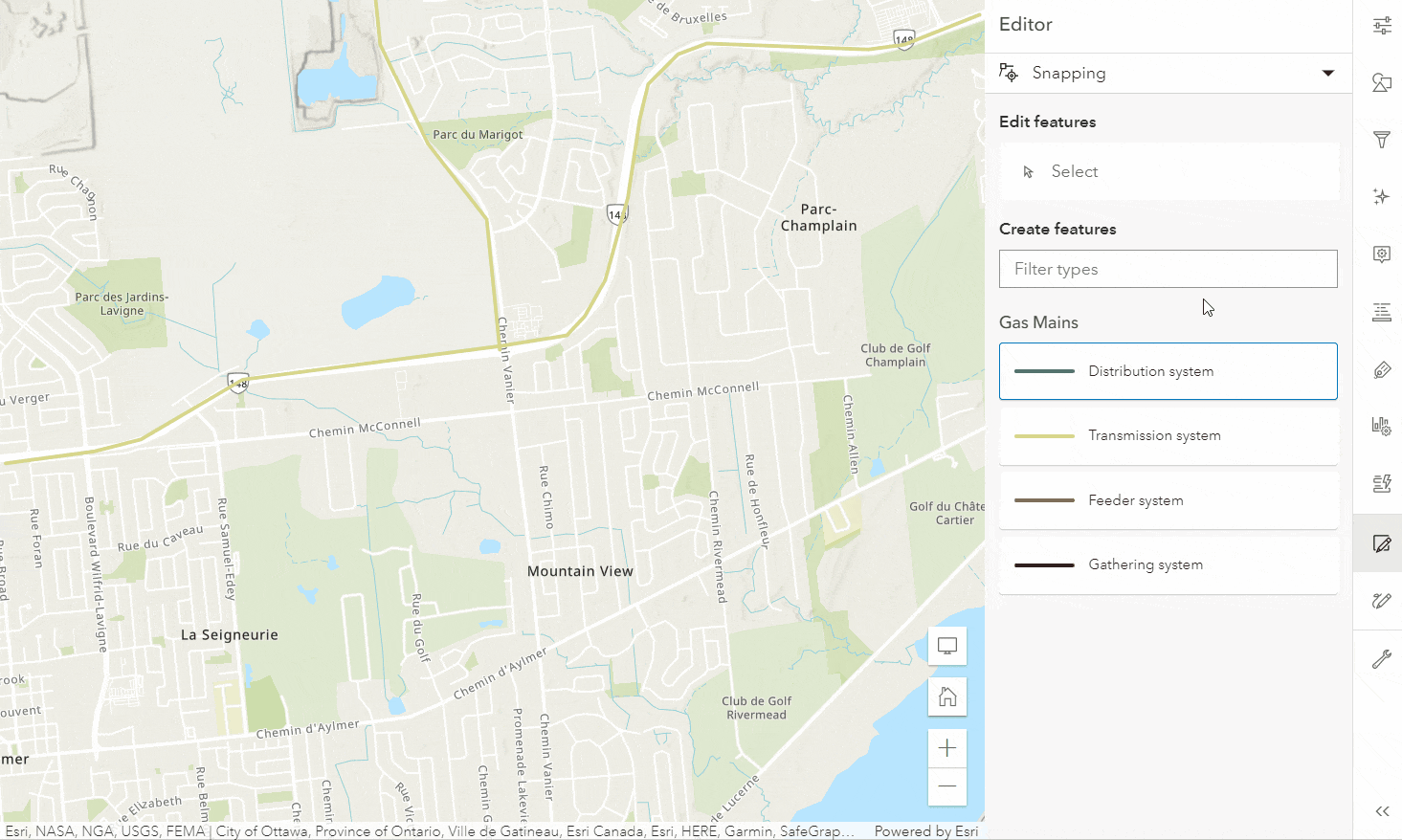The width and height of the screenshot is (1402, 840).
Task: Switch to the Sketch tool pencil icon
Action: click(x=1381, y=601)
